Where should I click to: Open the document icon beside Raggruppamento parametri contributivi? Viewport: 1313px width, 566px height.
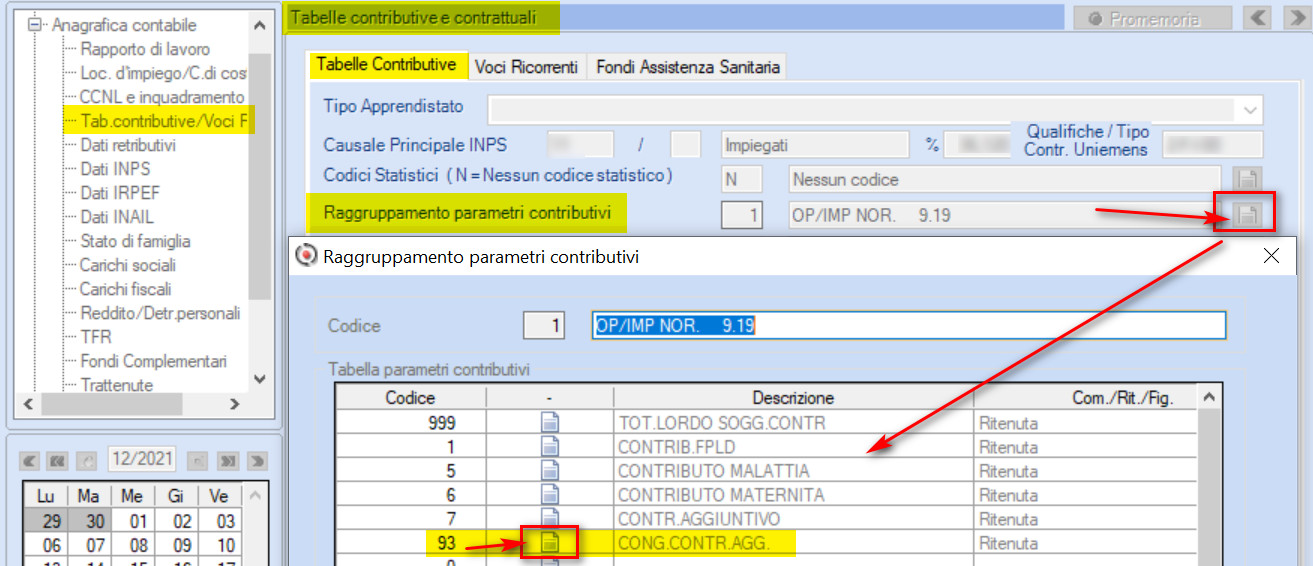[1247, 214]
